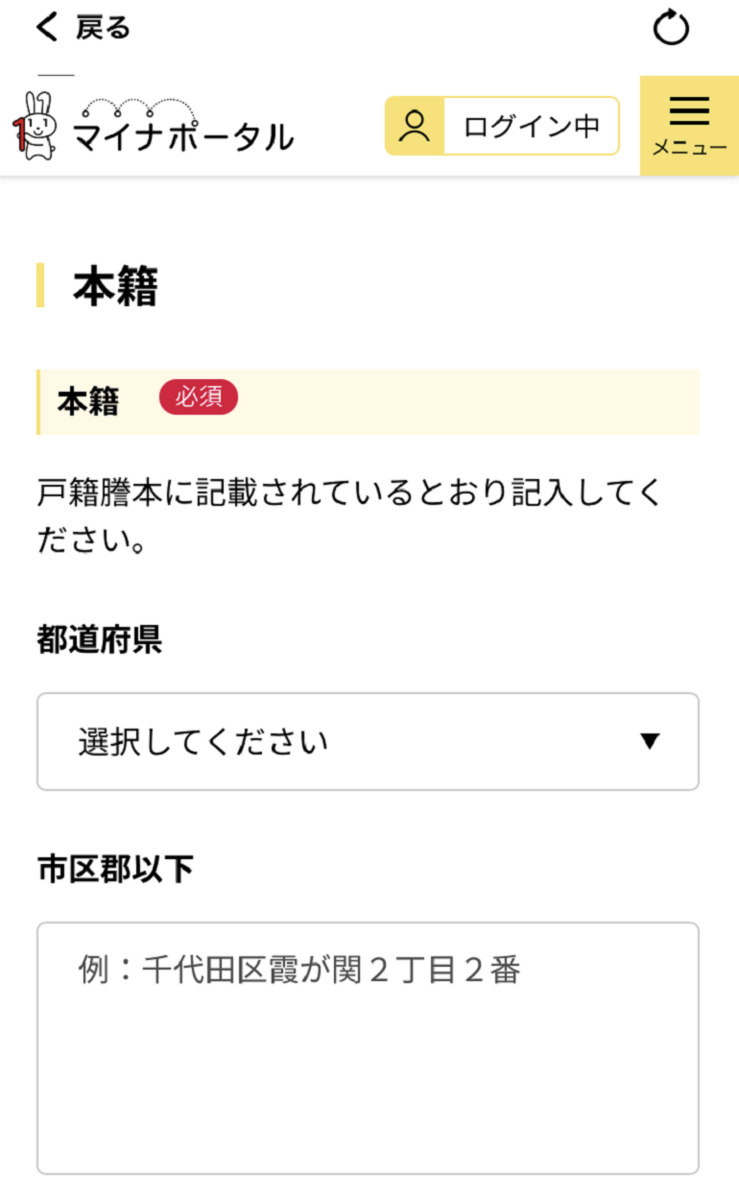Click the rabbit mascot logo

[37, 125]
